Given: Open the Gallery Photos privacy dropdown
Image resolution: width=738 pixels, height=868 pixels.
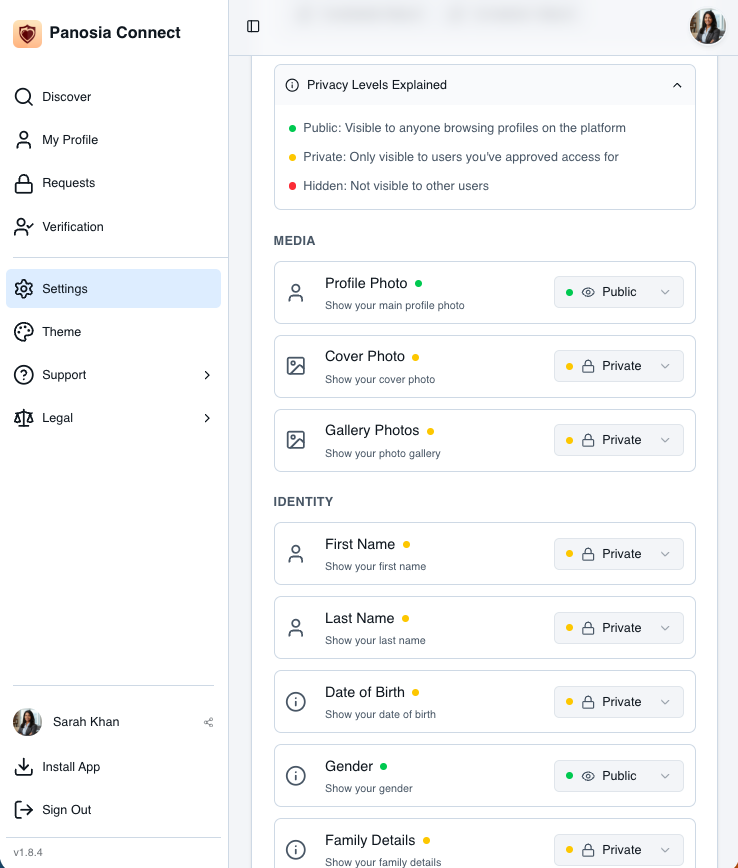Looking at the screenshot, I should tap(618, 440).
